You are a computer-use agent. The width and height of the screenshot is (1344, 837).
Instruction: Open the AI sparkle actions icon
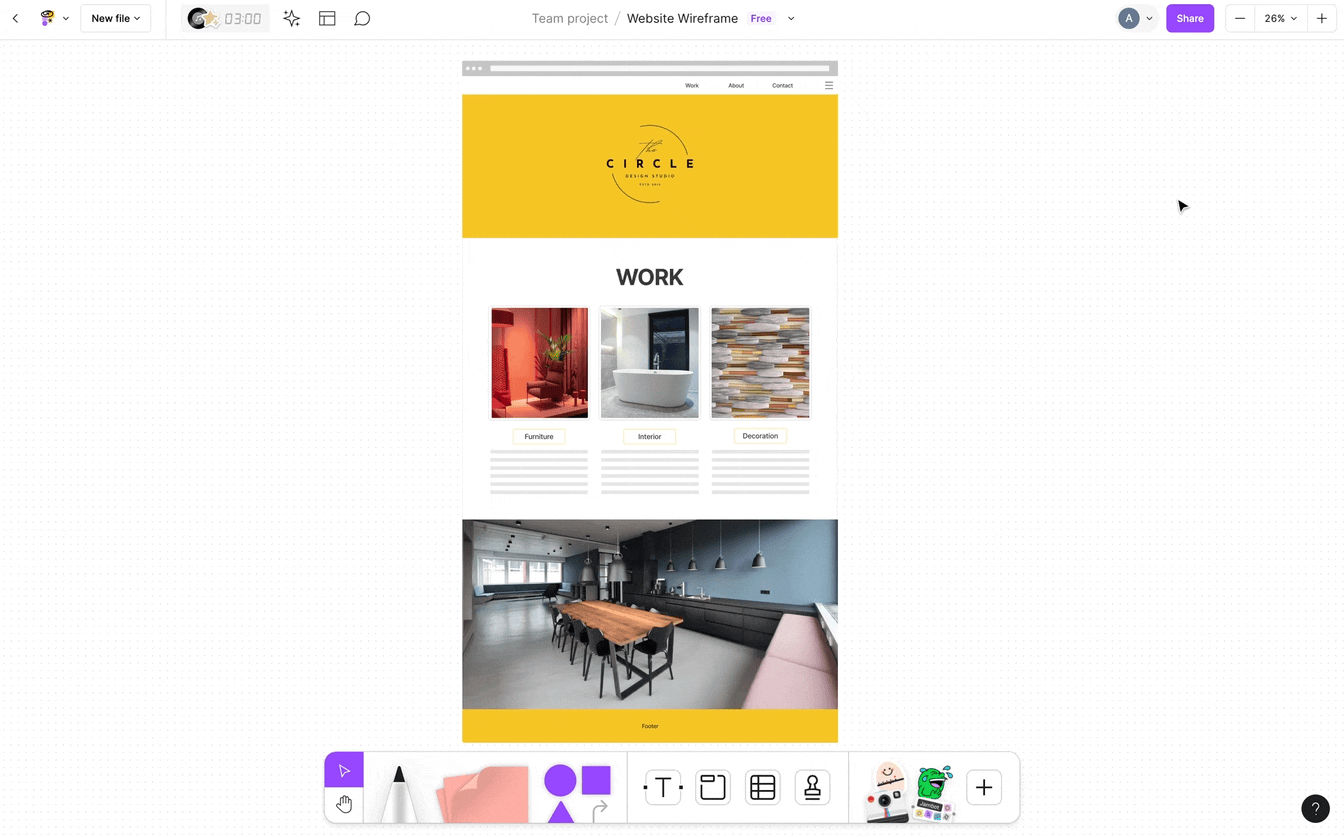click(x=291, y=19)
